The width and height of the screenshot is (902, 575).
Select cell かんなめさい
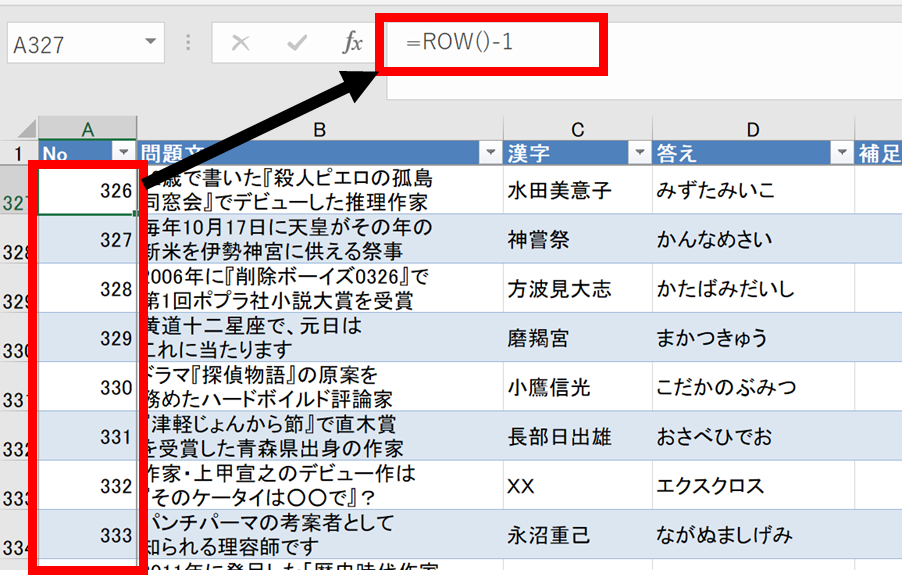pyautogui.click(x=754, y=239)
